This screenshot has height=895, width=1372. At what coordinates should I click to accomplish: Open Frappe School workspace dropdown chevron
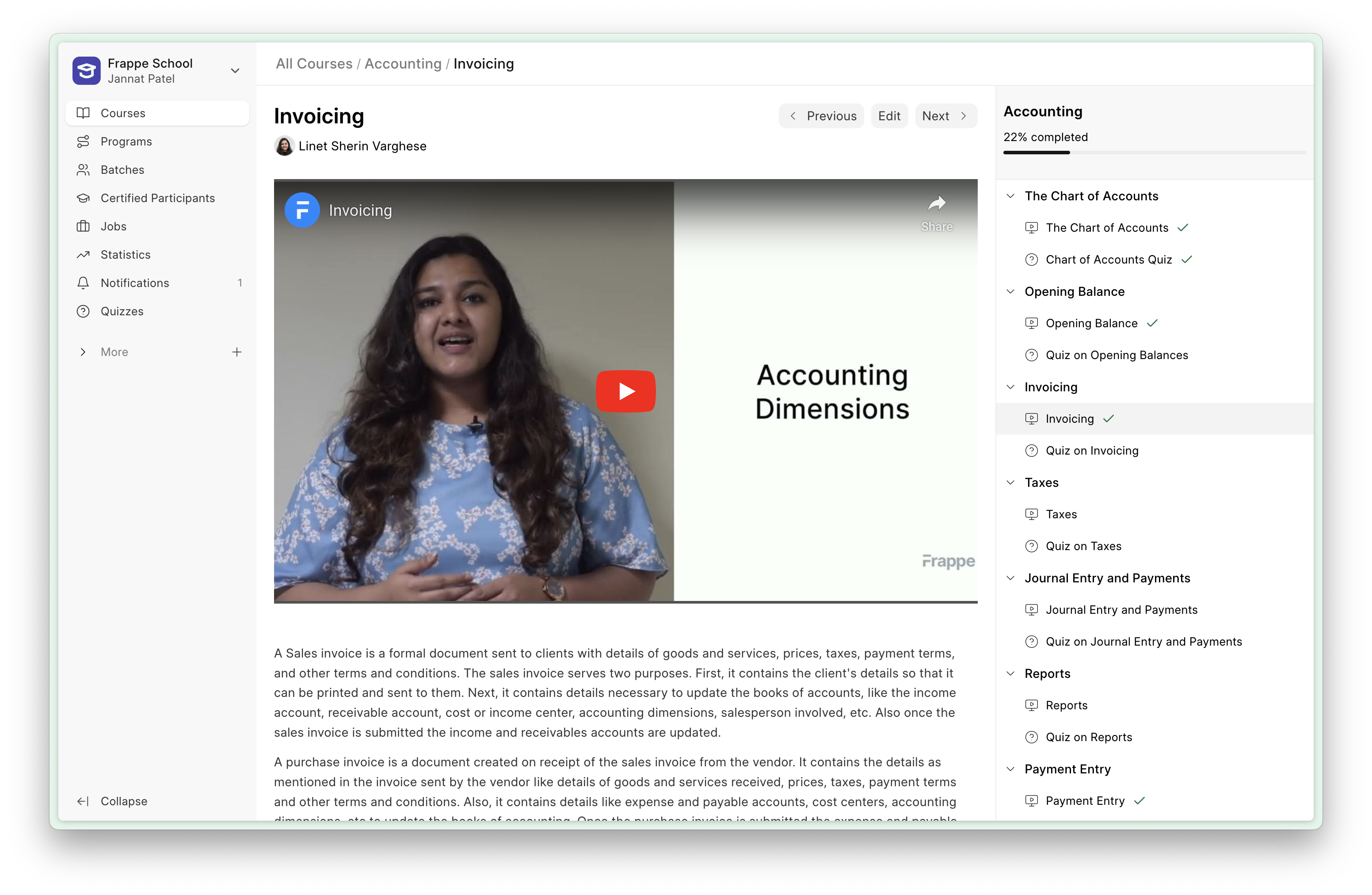pos(235,70)
